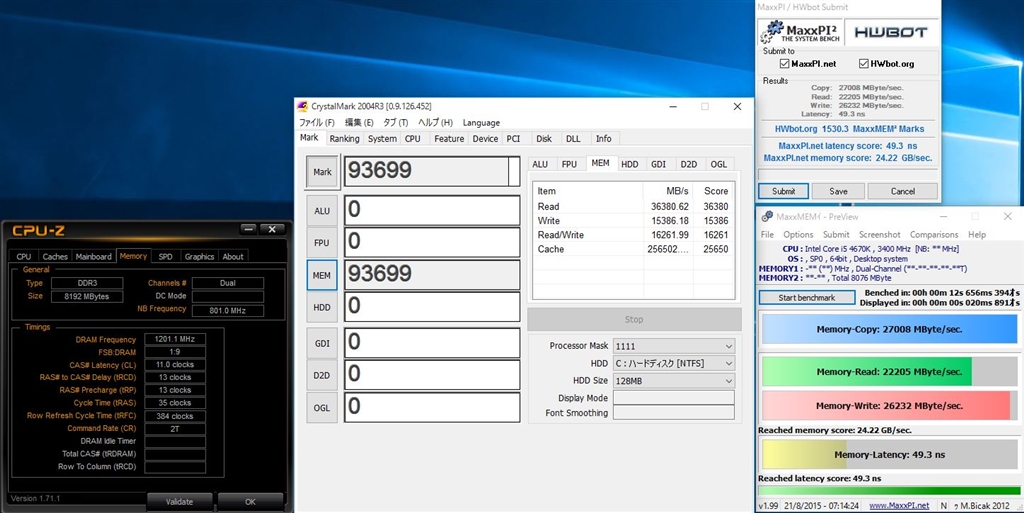Click the CrystalMark title bar app icon
This screenshot has height=513, width=1024.
[303, 107]
